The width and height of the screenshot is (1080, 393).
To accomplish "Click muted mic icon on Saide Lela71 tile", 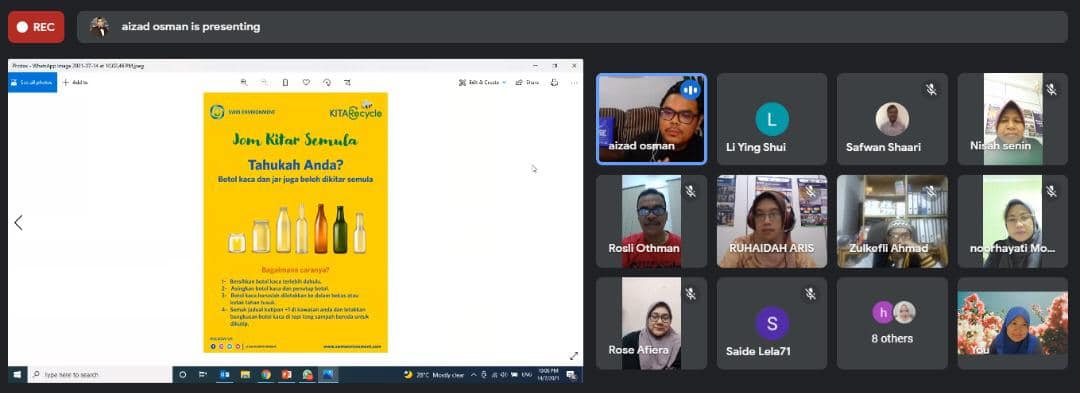I will coord(811,294).
